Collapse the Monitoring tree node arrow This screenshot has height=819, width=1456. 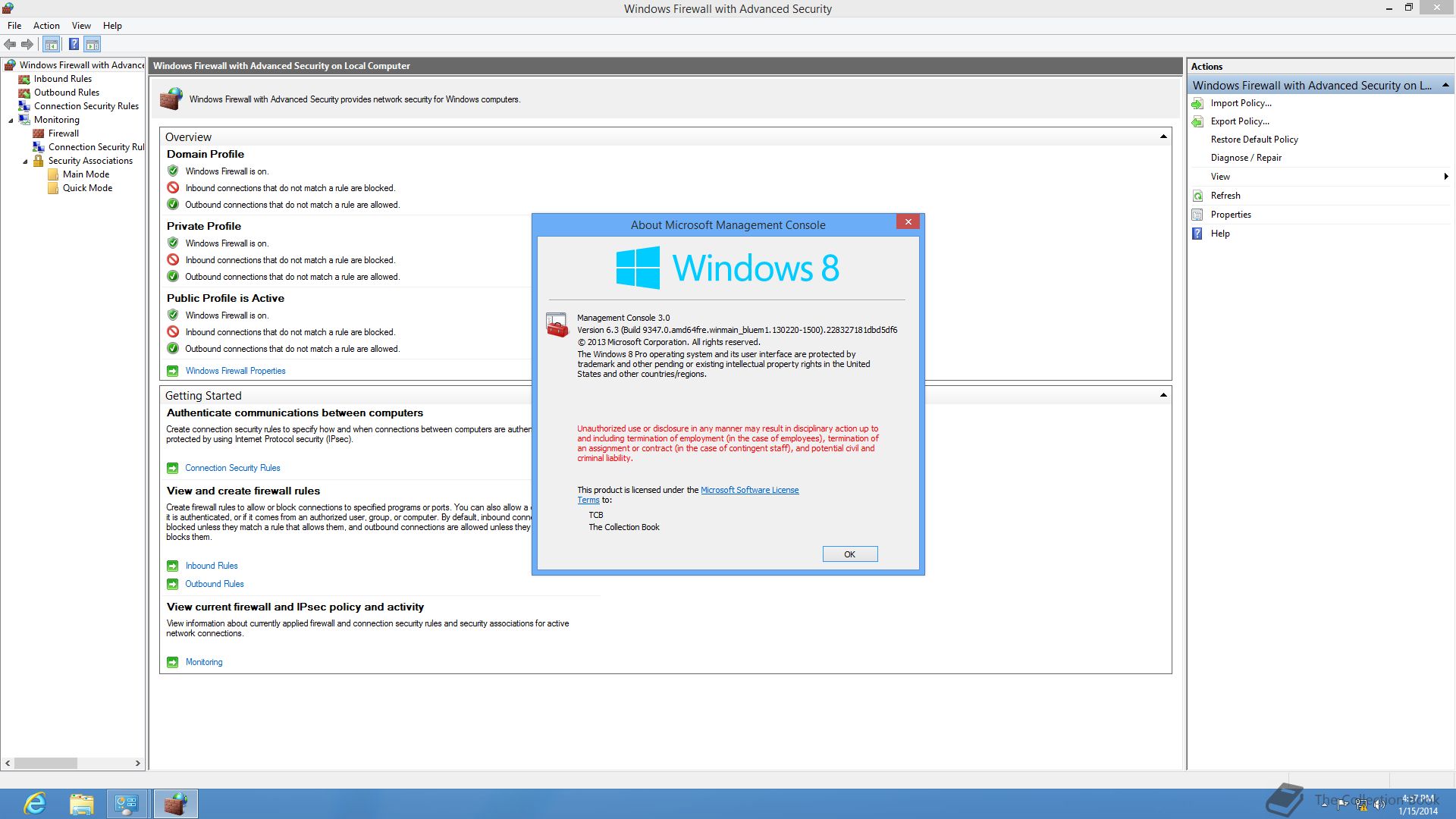pyautogui.click(x=11, y=120)
